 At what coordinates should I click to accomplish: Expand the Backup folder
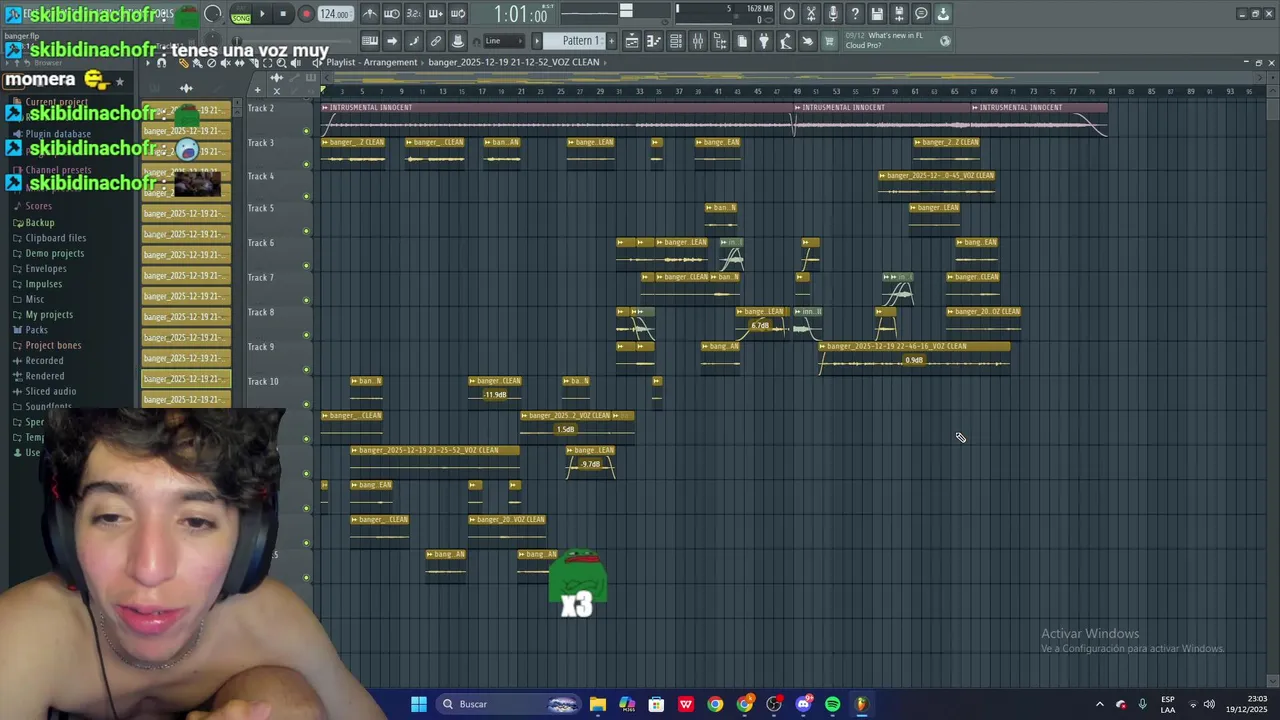point(40,223)
